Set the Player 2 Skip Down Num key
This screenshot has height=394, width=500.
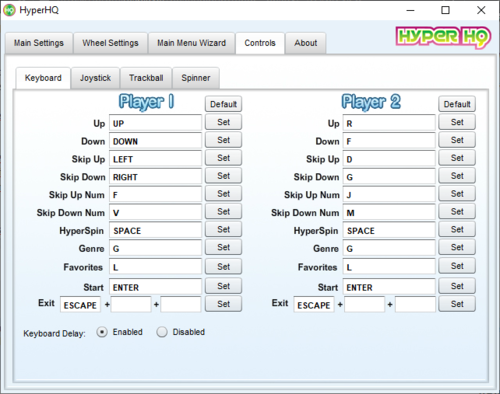[x=457, y=212]
